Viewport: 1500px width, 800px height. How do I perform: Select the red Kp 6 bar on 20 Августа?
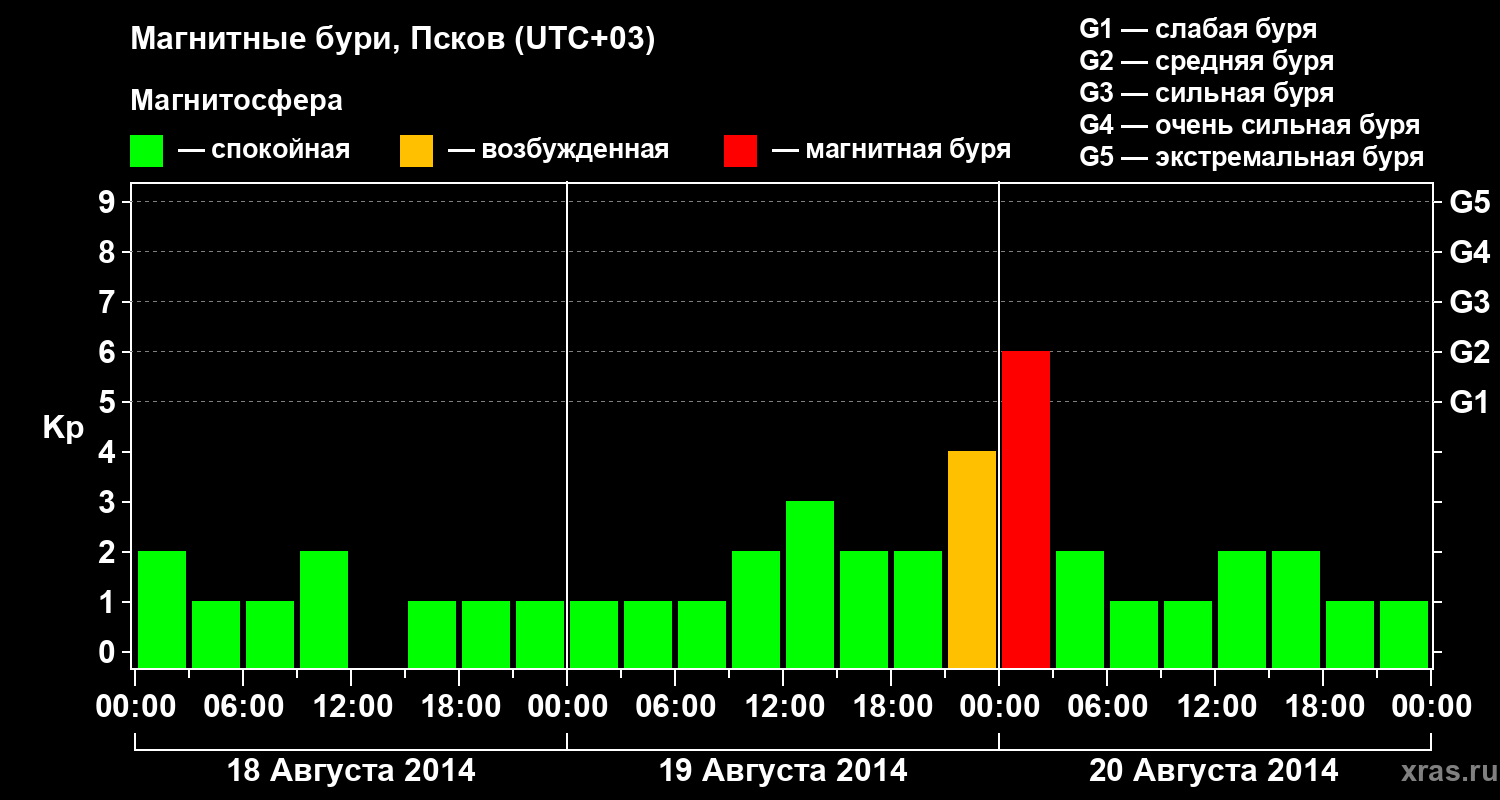[x=1026, y=510]
